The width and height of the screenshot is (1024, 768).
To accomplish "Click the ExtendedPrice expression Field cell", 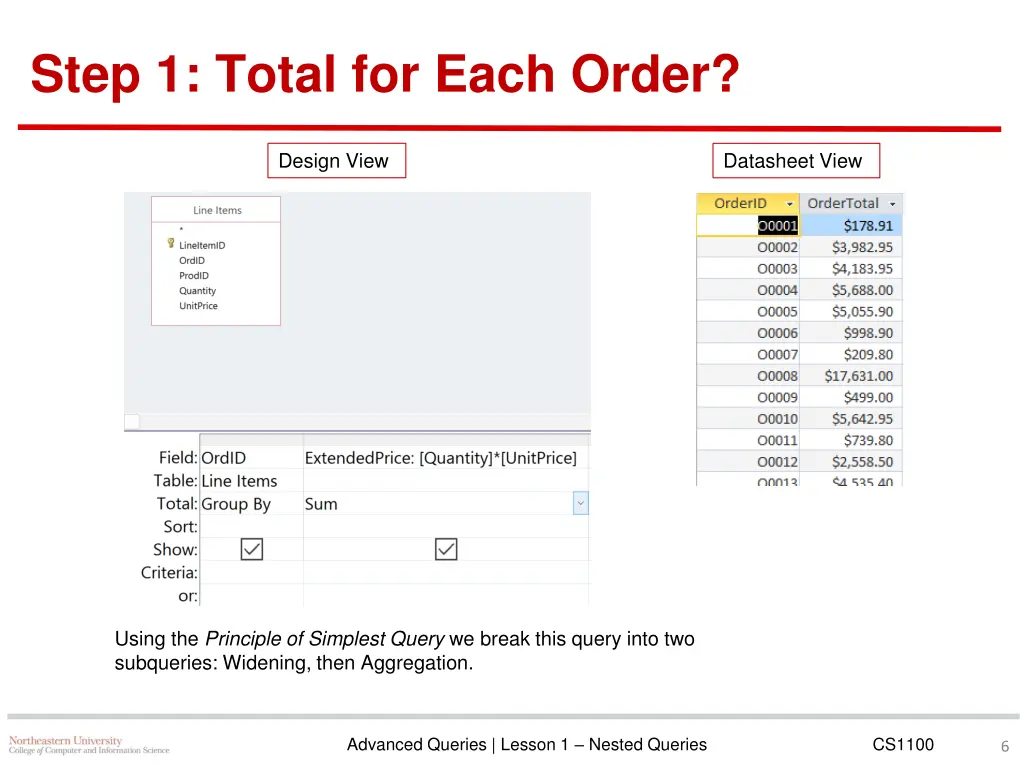I will pyautogui.click(x=446, y=458).
